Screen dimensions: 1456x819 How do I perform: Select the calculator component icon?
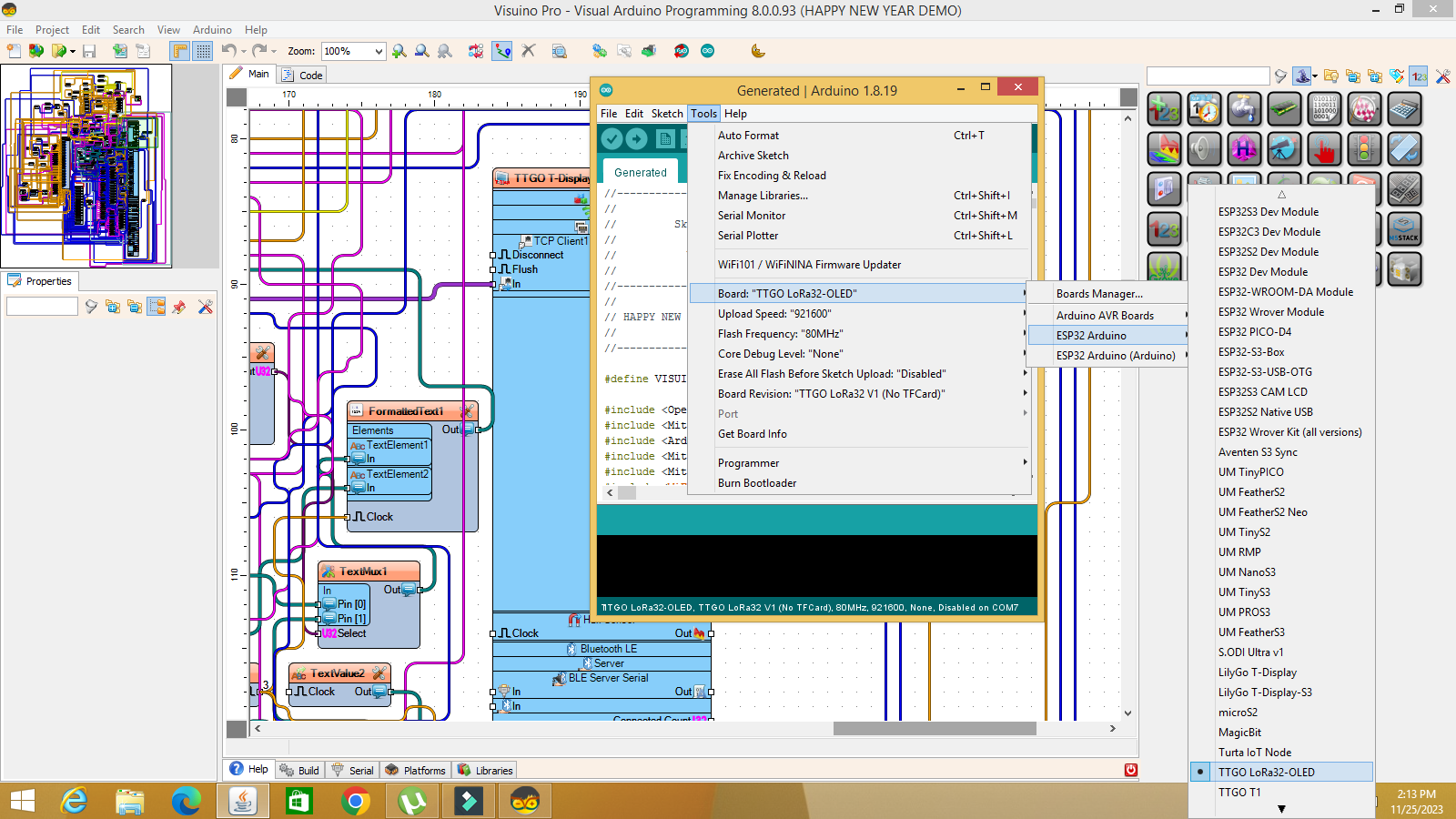pyautogui.click(x=1405, y=108)
